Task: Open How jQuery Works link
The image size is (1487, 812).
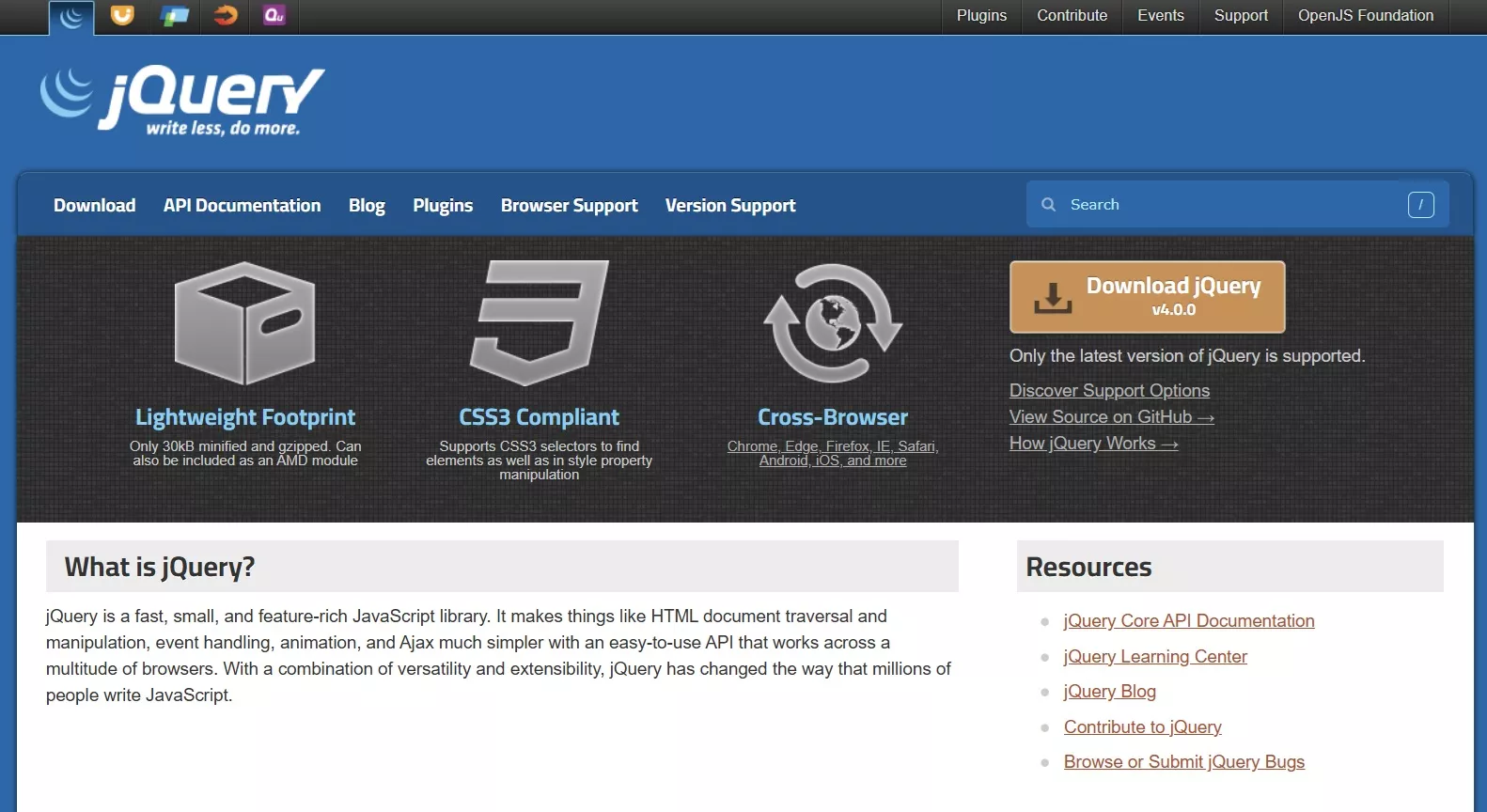Action: 1094,443
